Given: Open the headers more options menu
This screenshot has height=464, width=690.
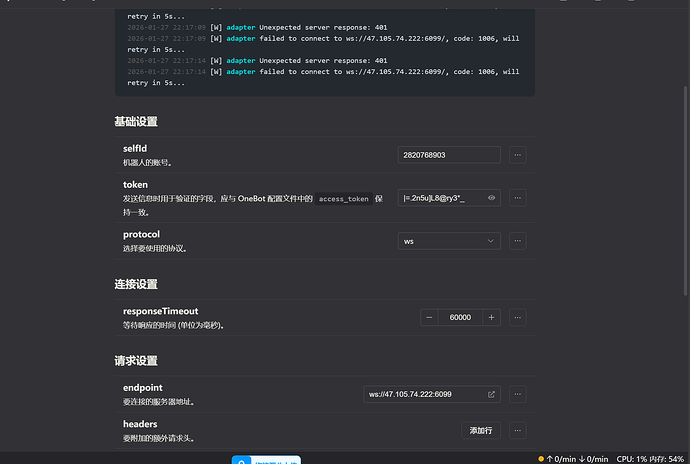Looking at the screenshot, I should point(517,430).
